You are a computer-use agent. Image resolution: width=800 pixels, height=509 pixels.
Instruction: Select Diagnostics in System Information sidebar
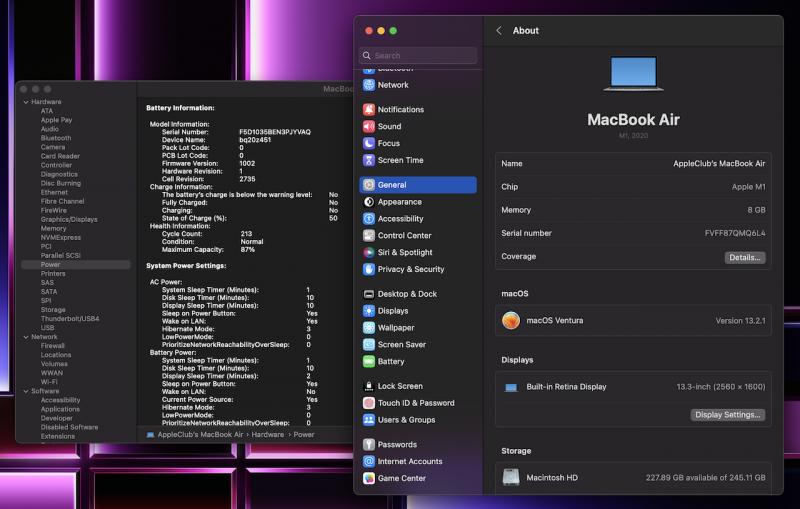[x=59, y=174]
